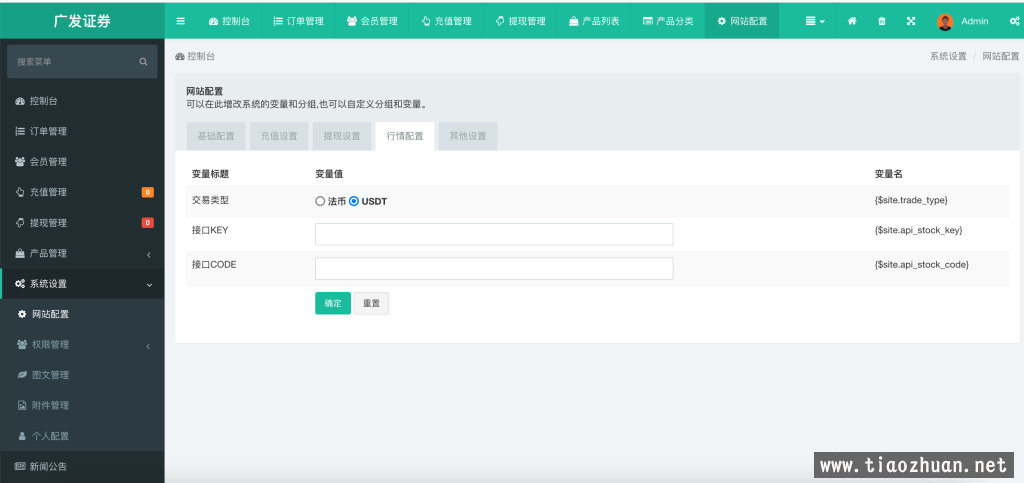1024x483 pixels.
Task: Open 产品管理 in the sidebar
Action: [x=82, y=253]
